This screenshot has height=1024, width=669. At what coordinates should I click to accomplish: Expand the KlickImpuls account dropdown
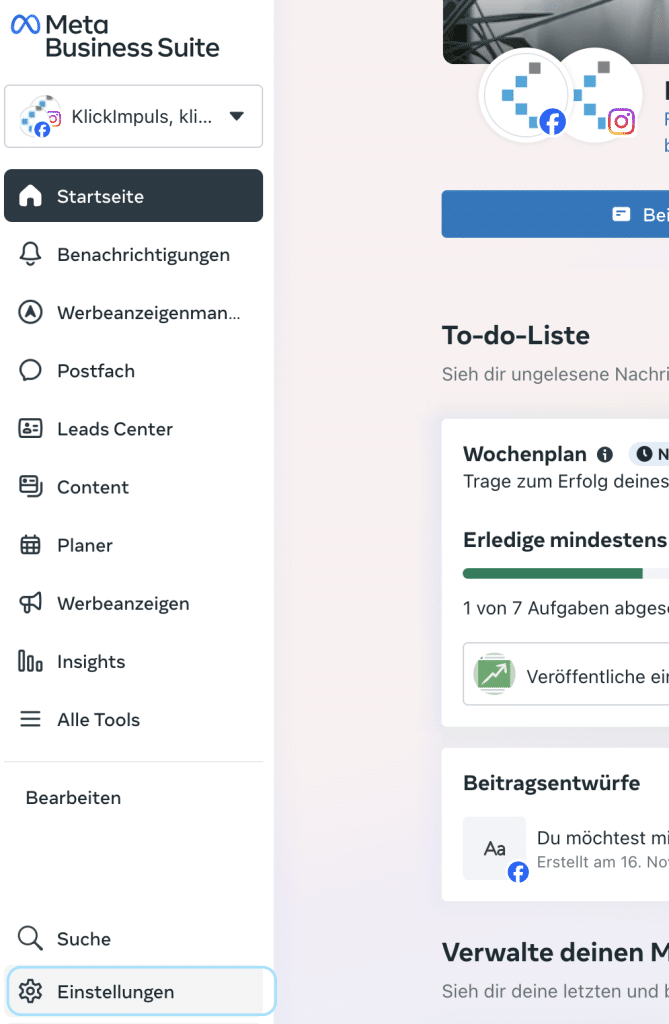coord(236,116)
